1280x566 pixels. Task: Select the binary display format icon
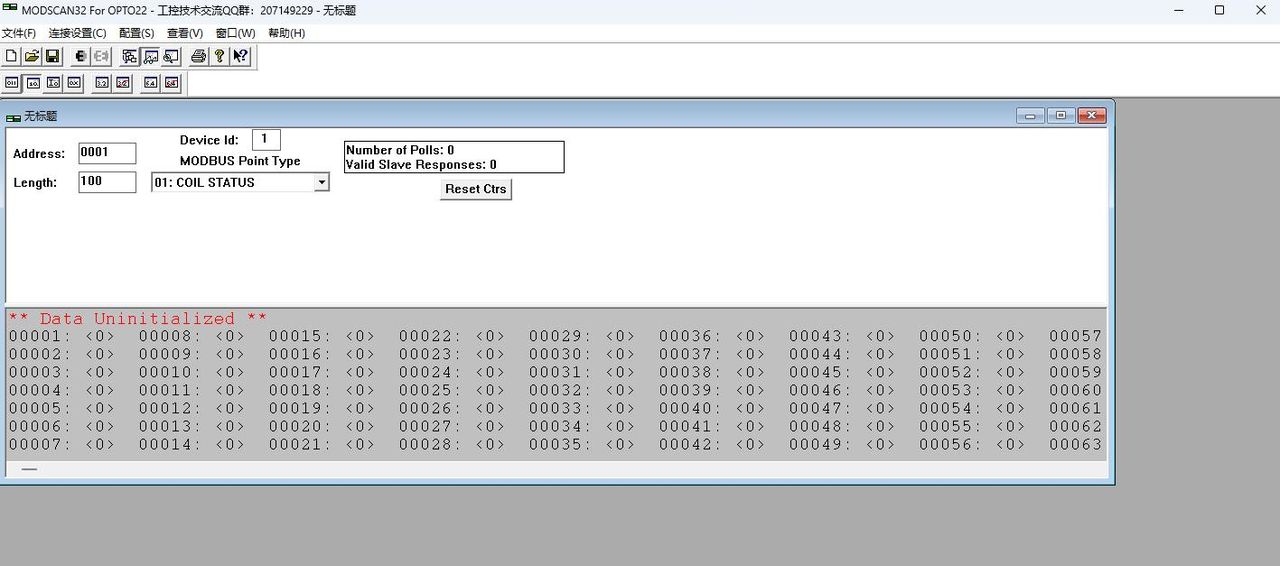pos(12,83)
